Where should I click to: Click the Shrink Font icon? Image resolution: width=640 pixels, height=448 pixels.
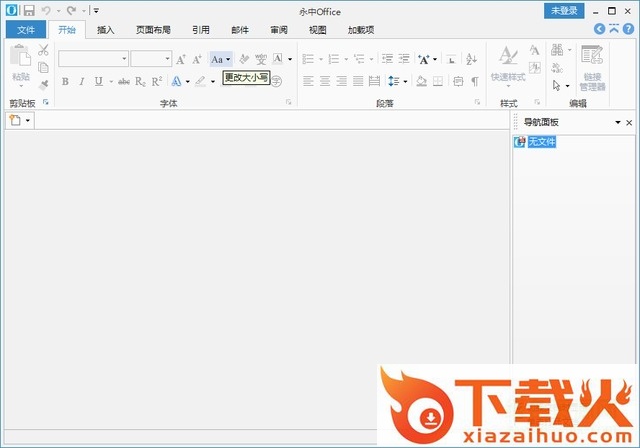(197, 60)
